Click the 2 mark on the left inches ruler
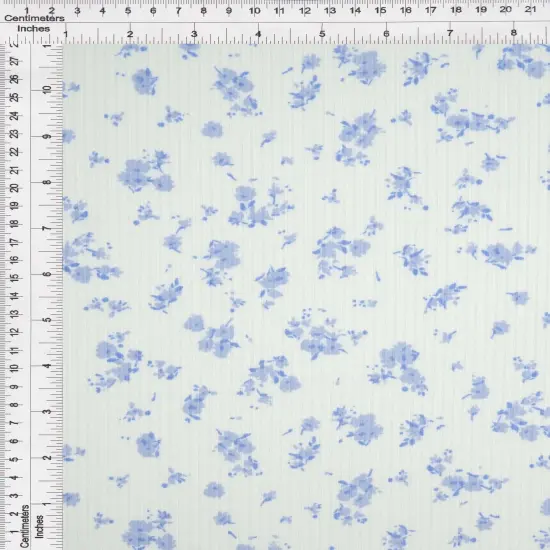The width and height of the screenshot is (550, 550). (x=47, y=458)
